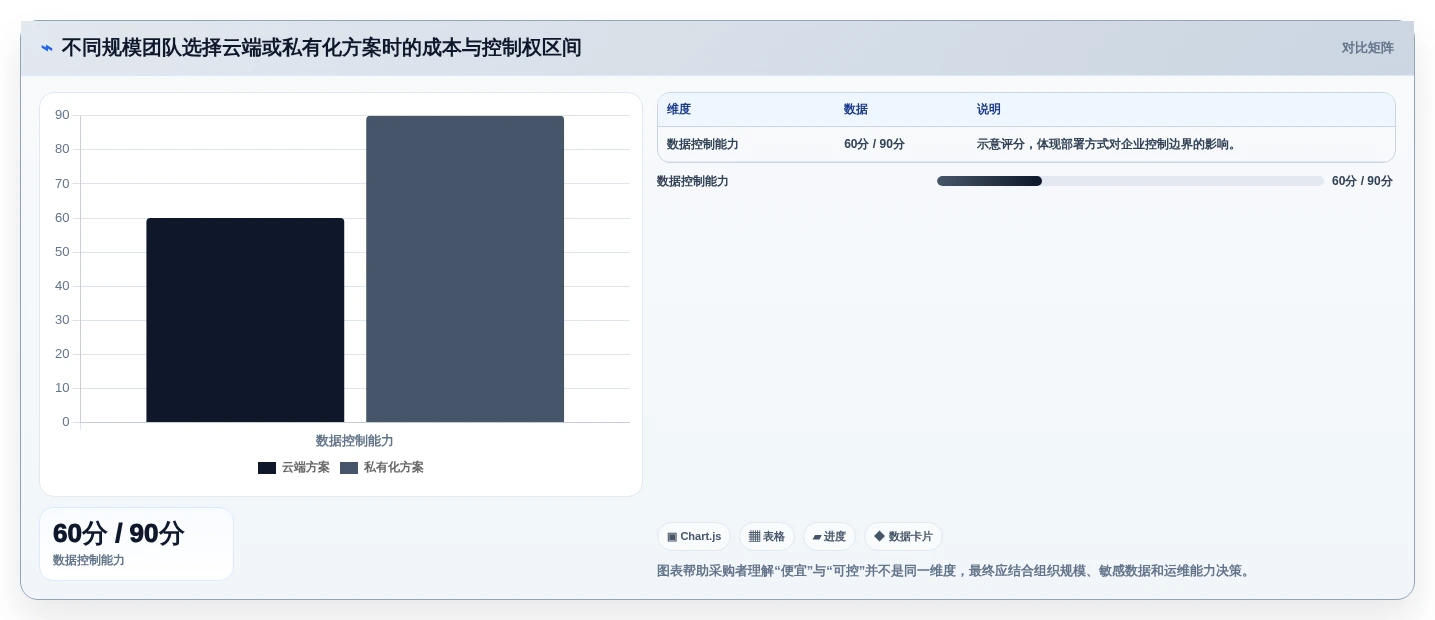
Task: Click the 云端方案 dark legend swatch
Action: coord(267,468)
